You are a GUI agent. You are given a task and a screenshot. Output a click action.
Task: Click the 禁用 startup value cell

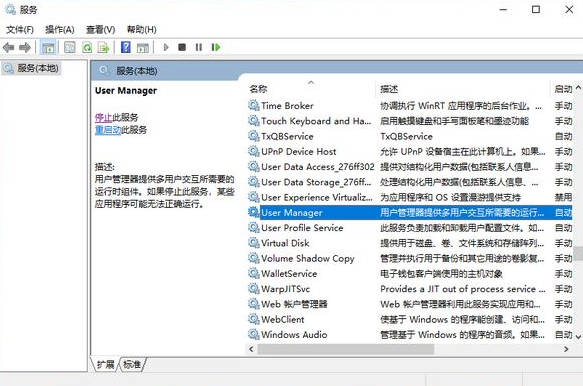[x=563, y=197]
